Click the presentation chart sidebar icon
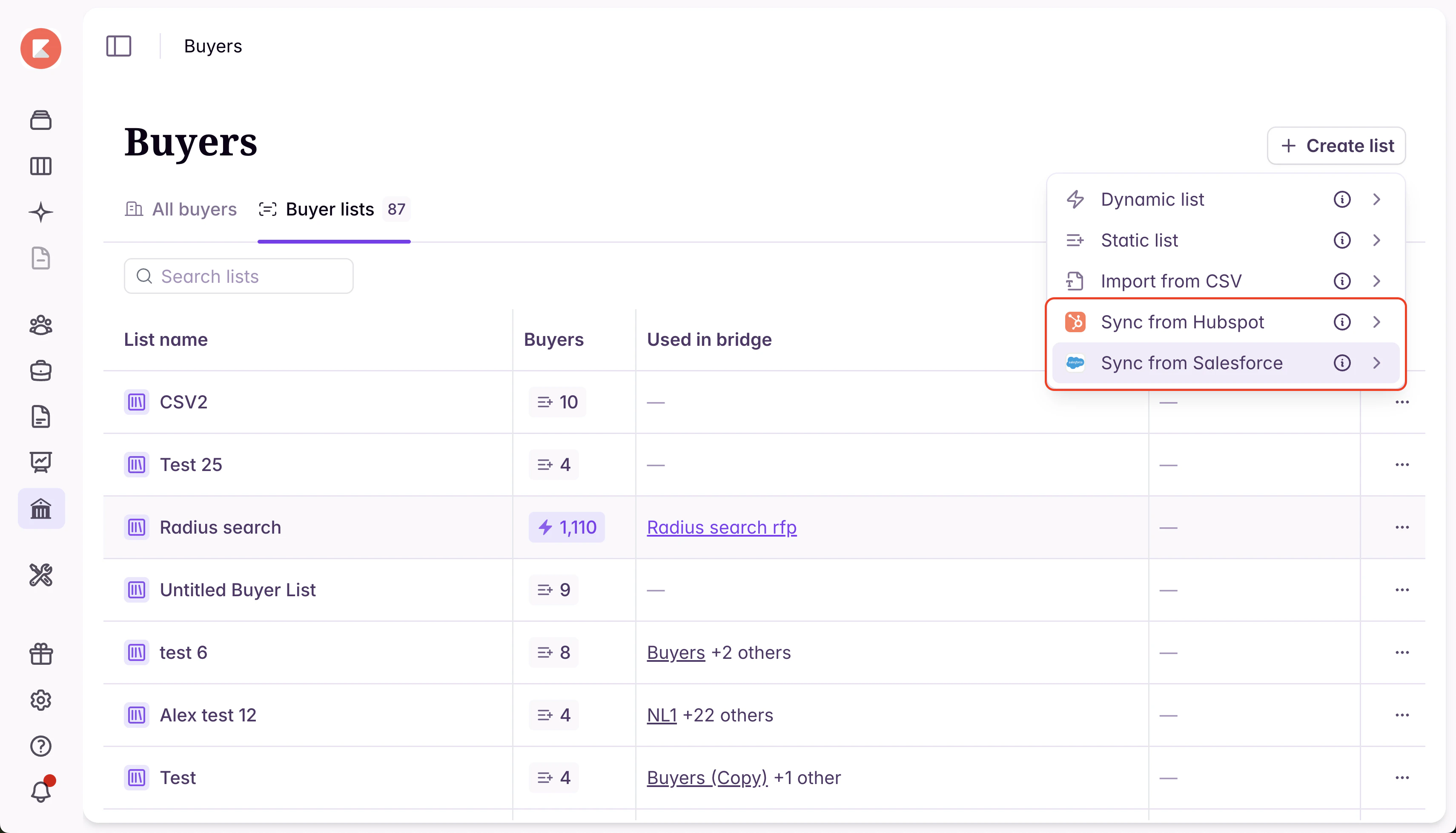 tap(40, 462)
